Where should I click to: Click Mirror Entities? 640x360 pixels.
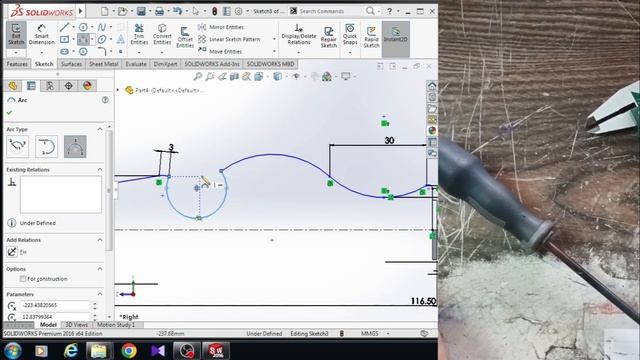221,27
